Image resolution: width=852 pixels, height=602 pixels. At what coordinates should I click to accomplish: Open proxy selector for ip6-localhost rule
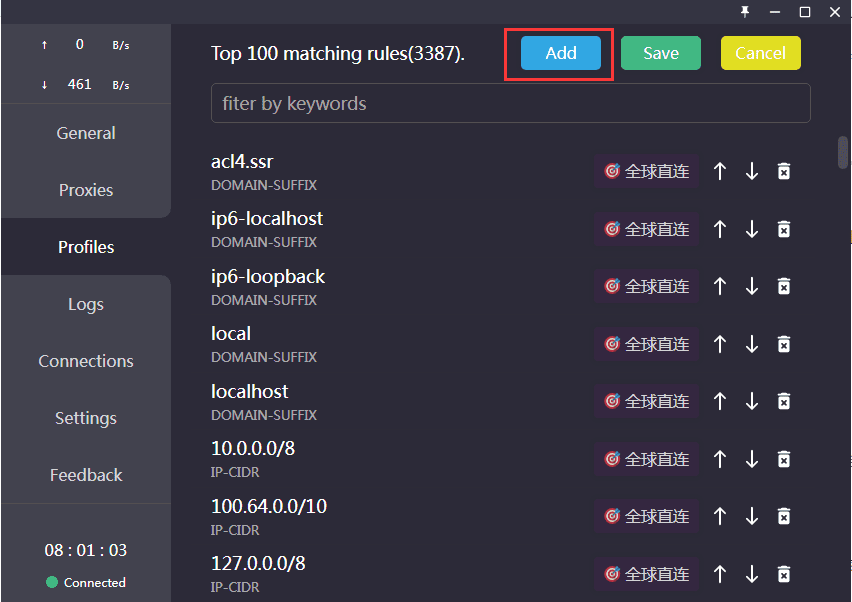click(647, 229)
